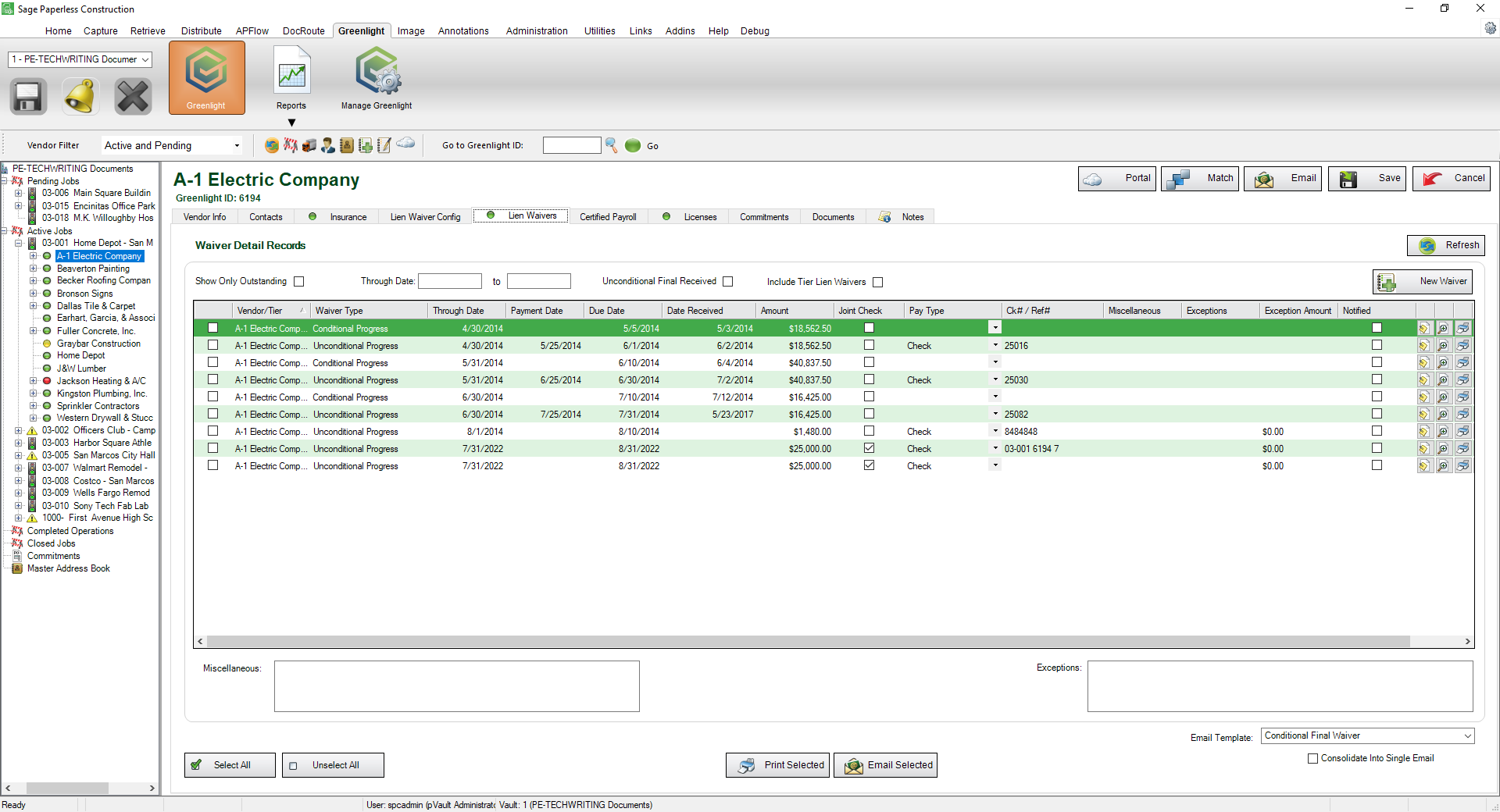
Task: Click zoom preview icon on check 25016 row
Action: pos(1443,346)
